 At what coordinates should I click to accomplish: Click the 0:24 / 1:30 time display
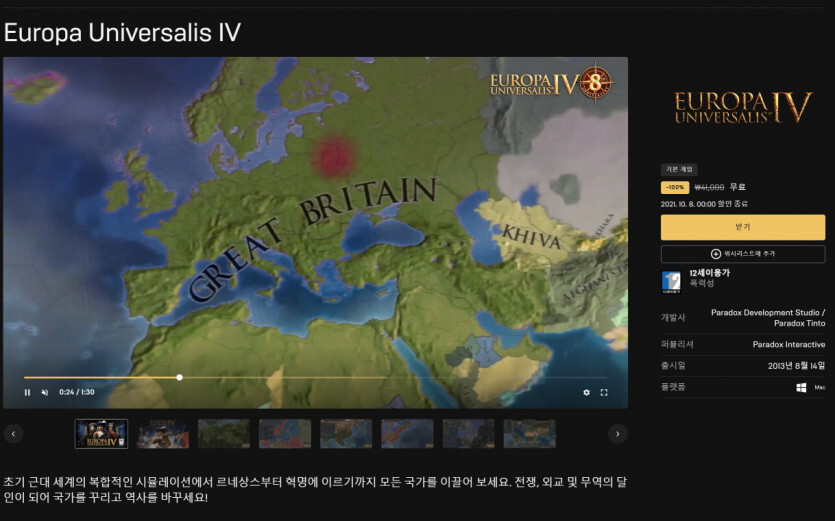tap(77, 392)
